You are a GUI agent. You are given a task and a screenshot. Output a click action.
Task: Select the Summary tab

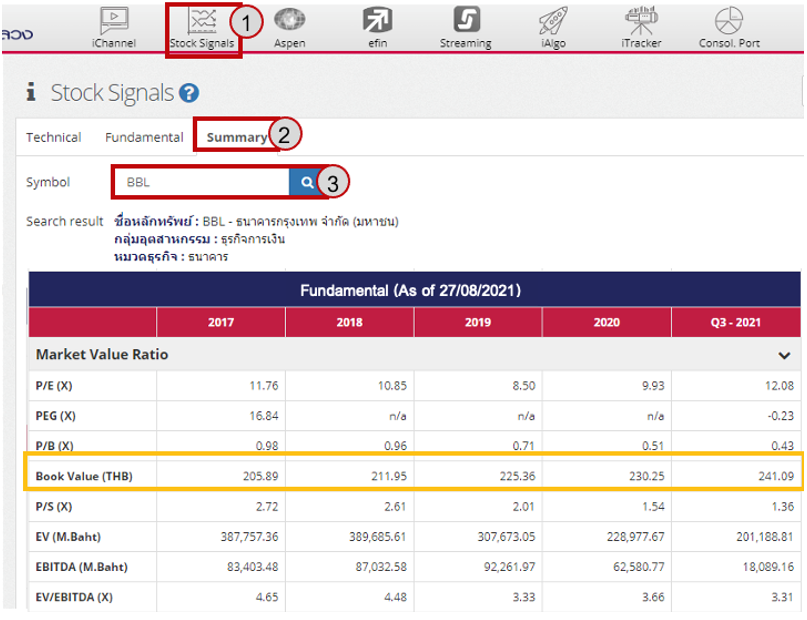235,137
